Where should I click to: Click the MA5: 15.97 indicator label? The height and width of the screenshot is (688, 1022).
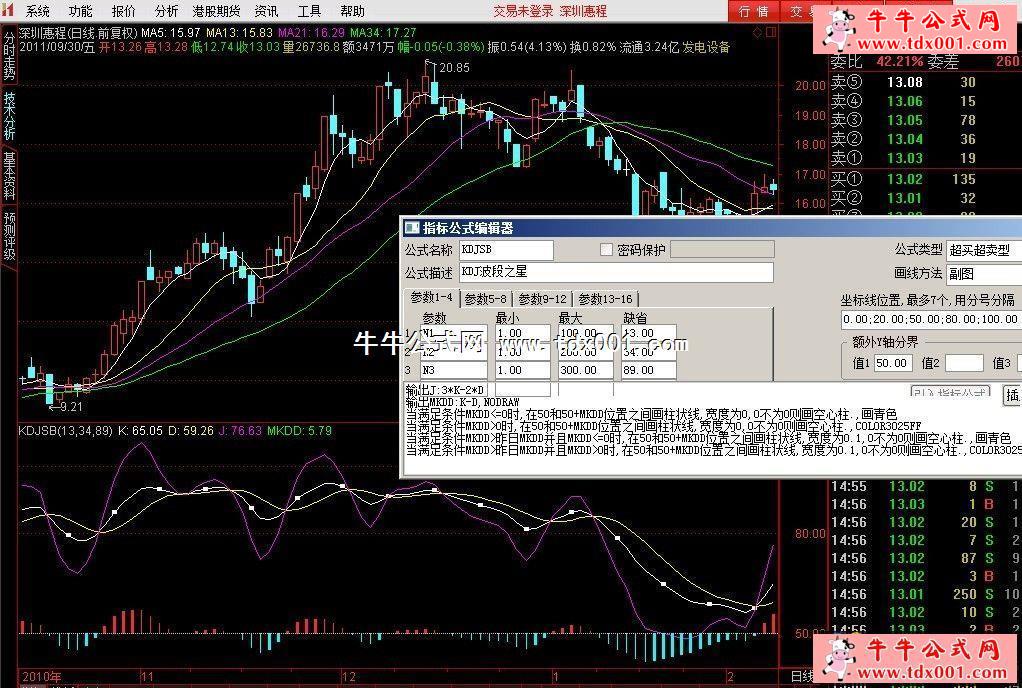coord(171,33)
